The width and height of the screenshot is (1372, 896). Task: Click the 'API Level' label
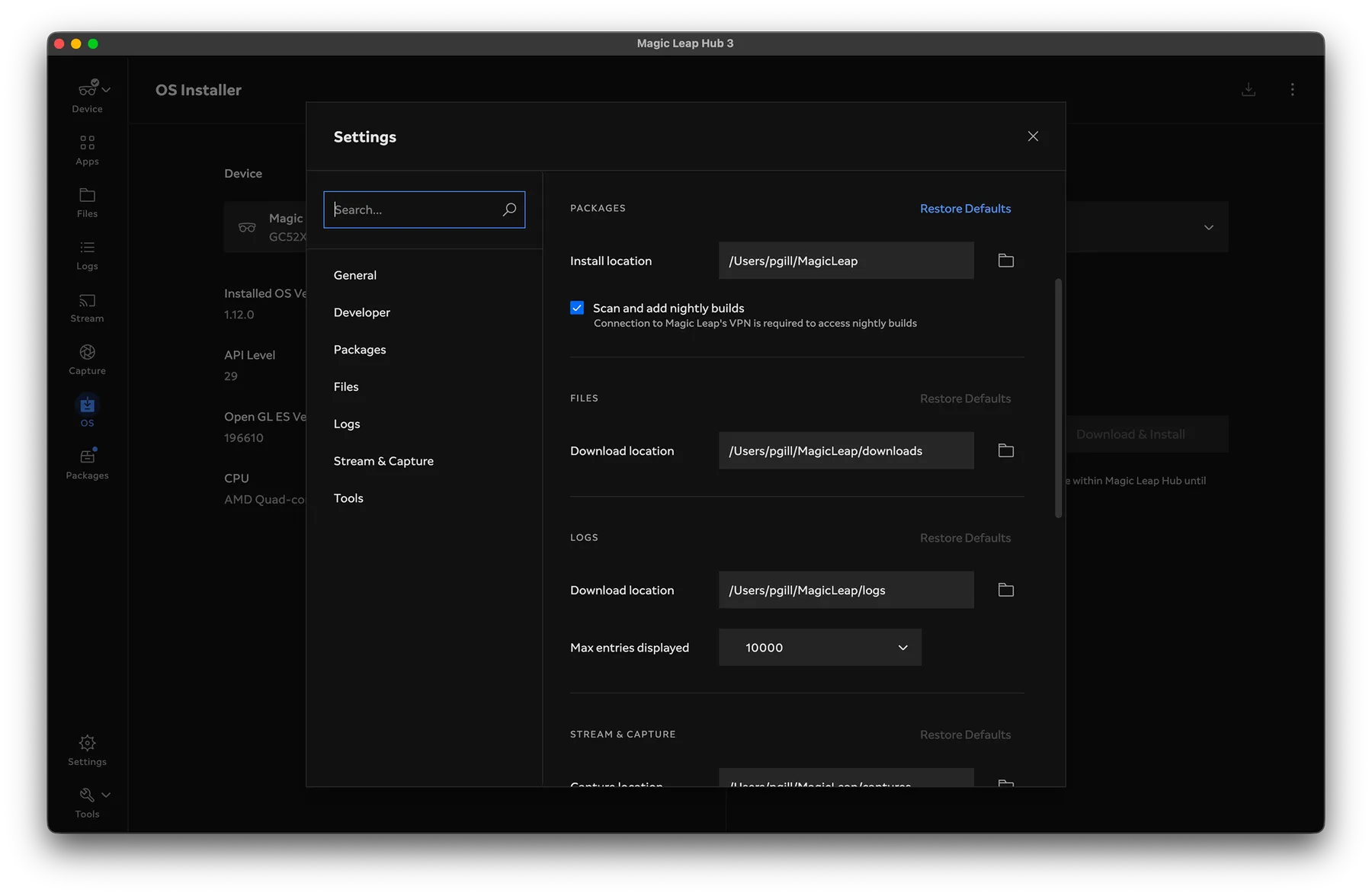[250, 355]
